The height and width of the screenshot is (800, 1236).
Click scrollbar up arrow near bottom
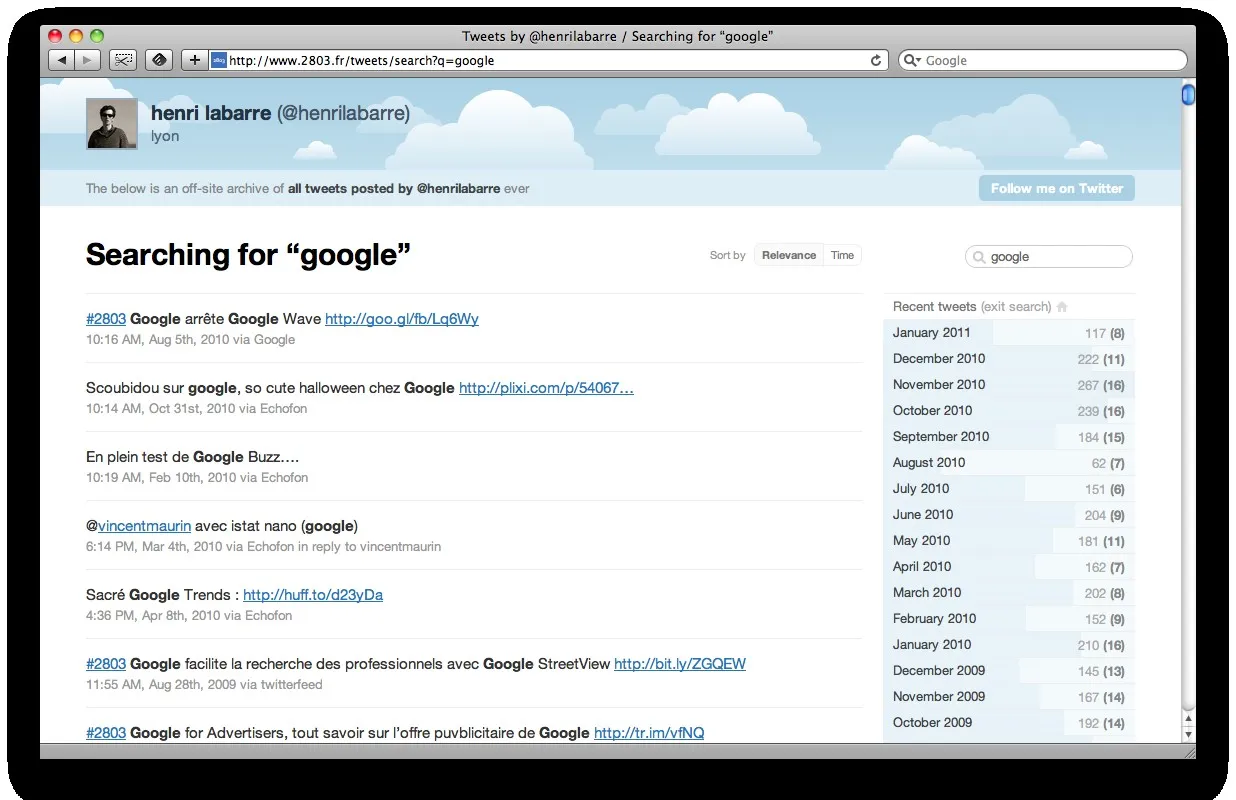click(1188, 718)
